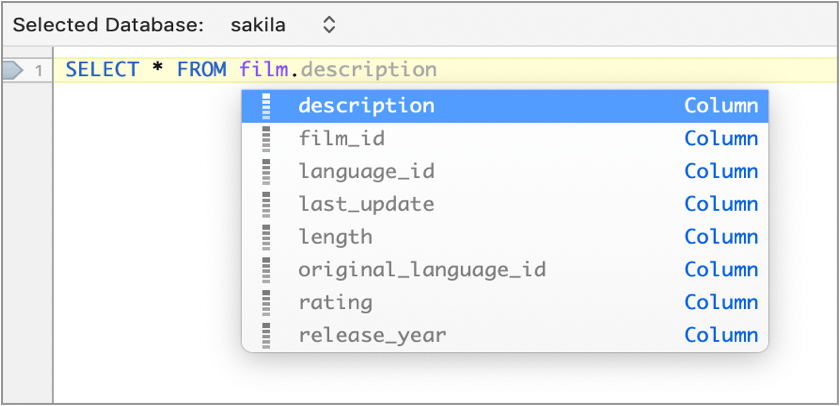
Task: Click the Column type label for film_id
Action: coord(721,139)
